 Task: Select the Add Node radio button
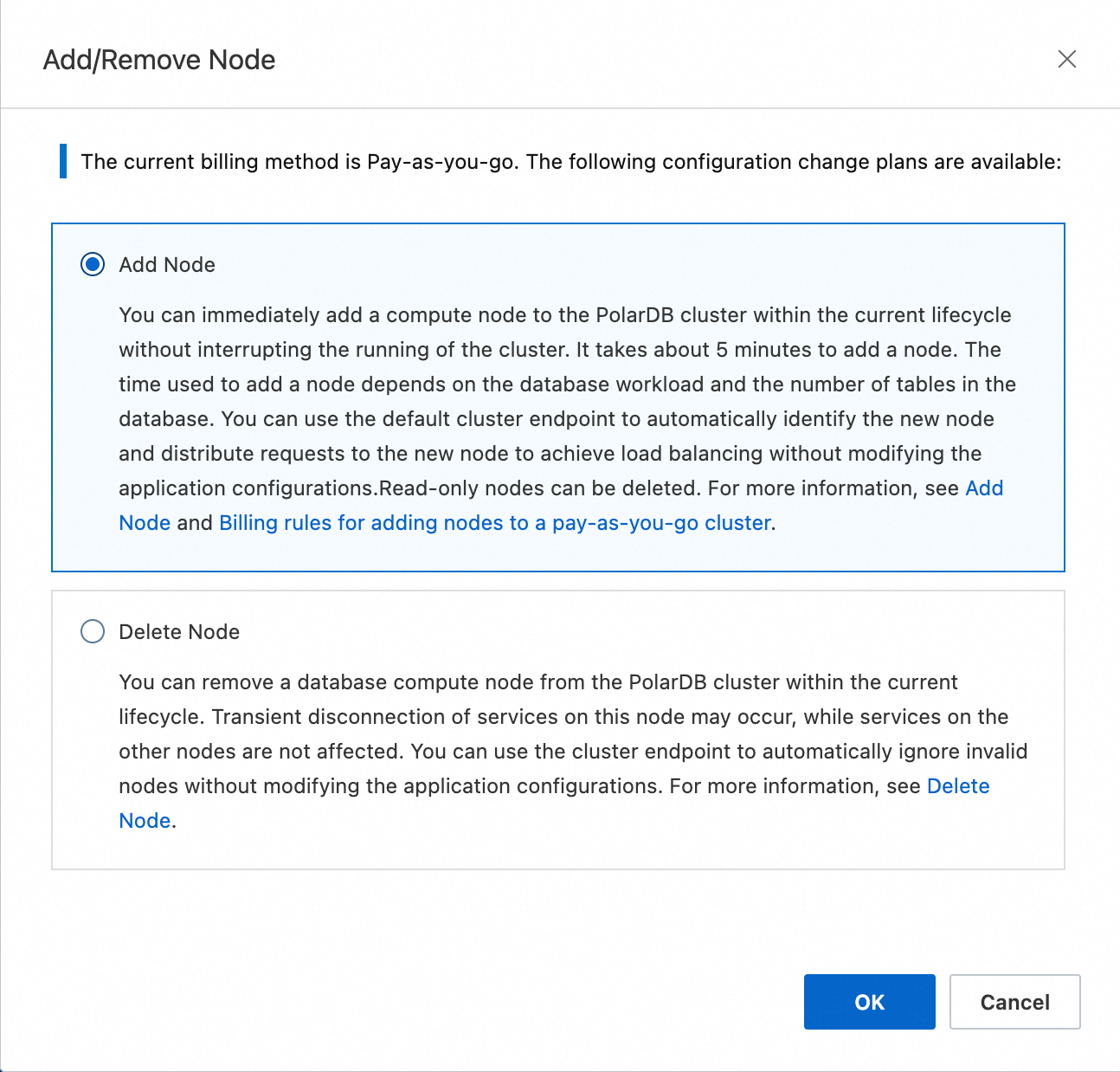pos(93,264)
